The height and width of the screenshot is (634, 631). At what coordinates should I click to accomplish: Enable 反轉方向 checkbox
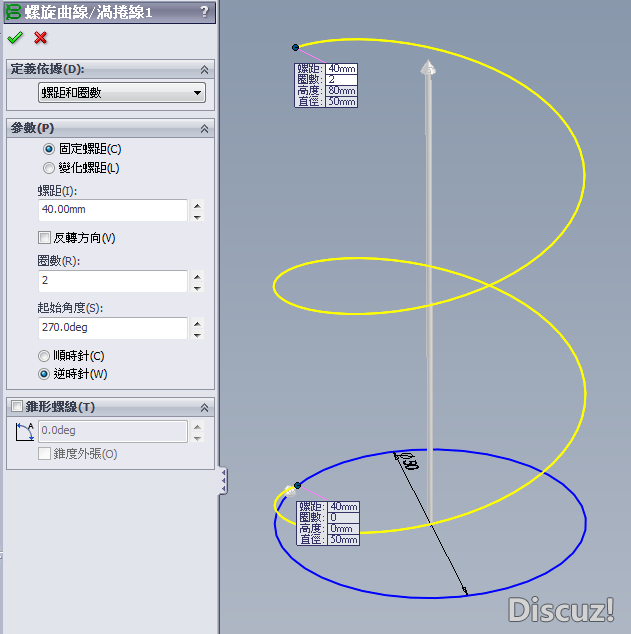coord(44,238)
